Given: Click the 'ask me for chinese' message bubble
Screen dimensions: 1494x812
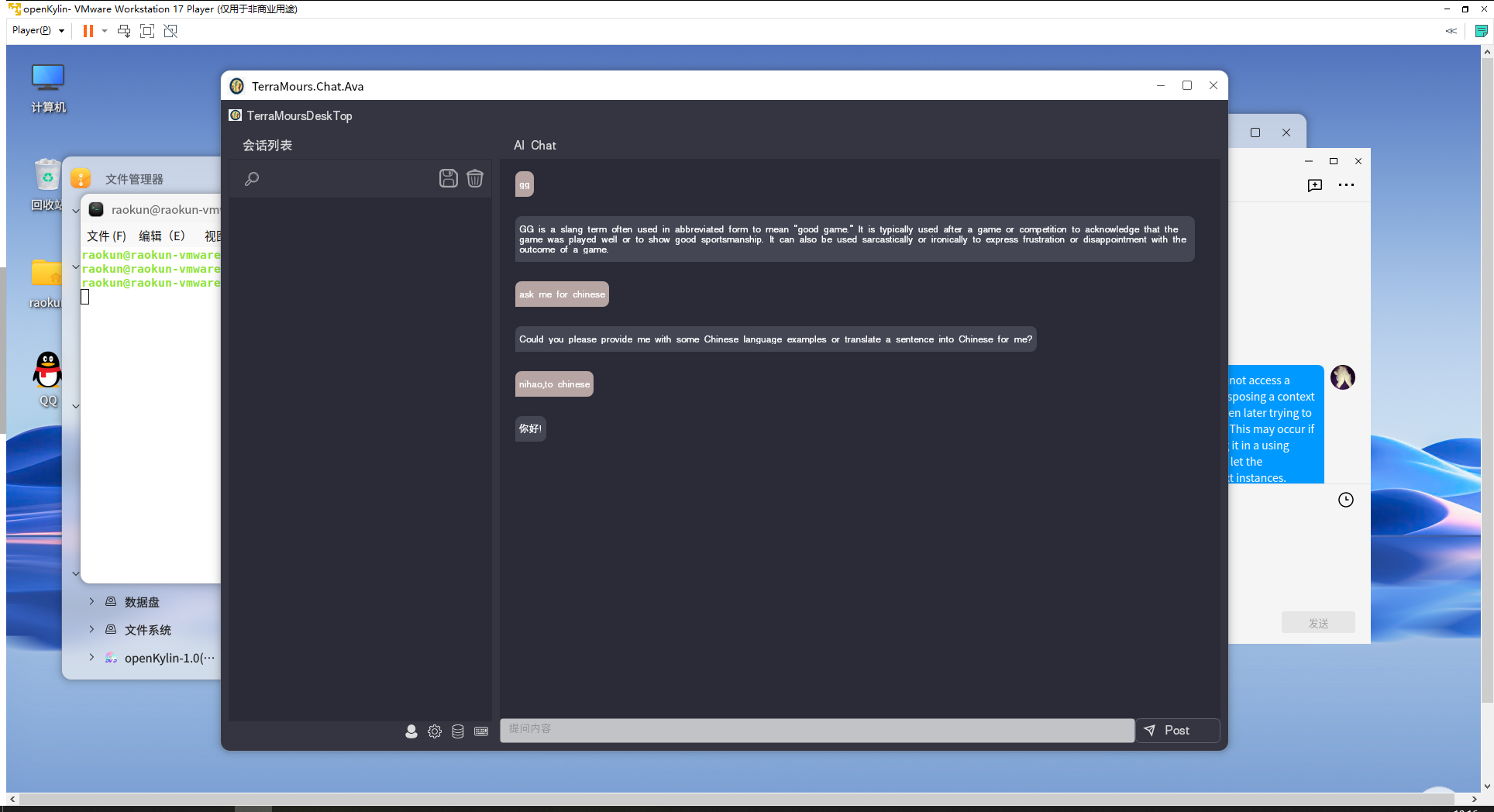Looking at the screenshot, I should click(x=562, y=294).
